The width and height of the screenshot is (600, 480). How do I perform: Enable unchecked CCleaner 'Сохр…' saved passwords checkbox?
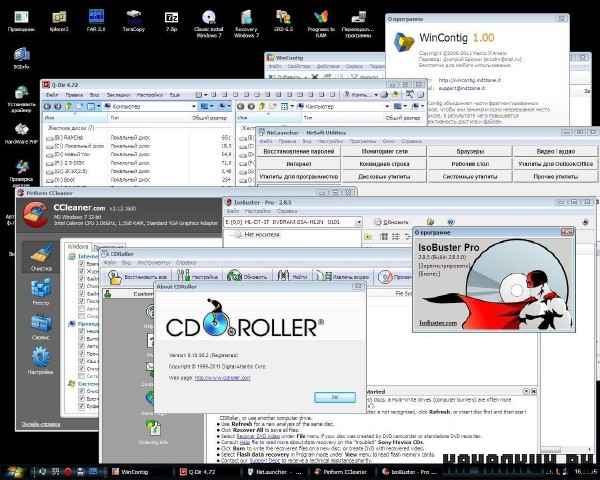click(82, 316)
